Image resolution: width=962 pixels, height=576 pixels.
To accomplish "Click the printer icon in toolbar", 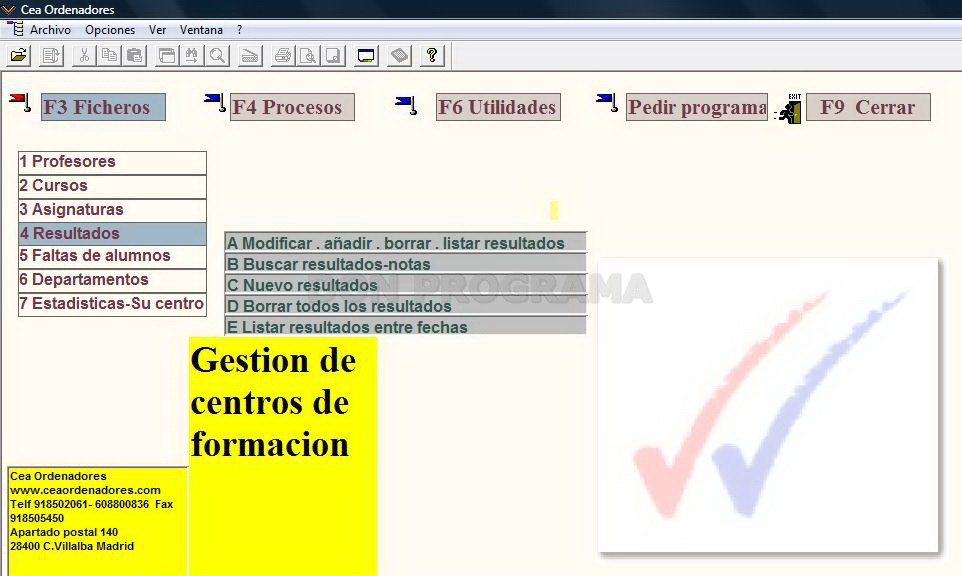I will click(x=283, y=56).
